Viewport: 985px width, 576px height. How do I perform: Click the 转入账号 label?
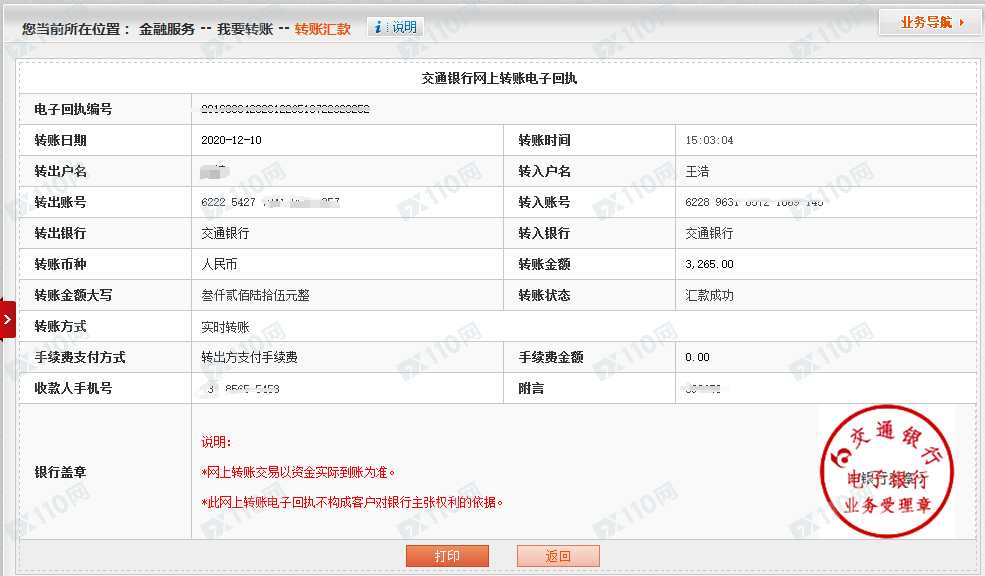coord(544,202)
